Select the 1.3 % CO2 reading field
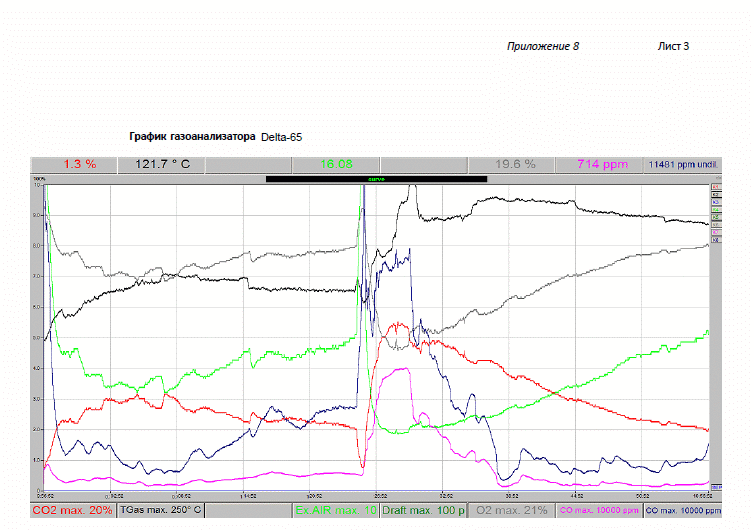Screen dimensions: 754x530 coord(80,164)
